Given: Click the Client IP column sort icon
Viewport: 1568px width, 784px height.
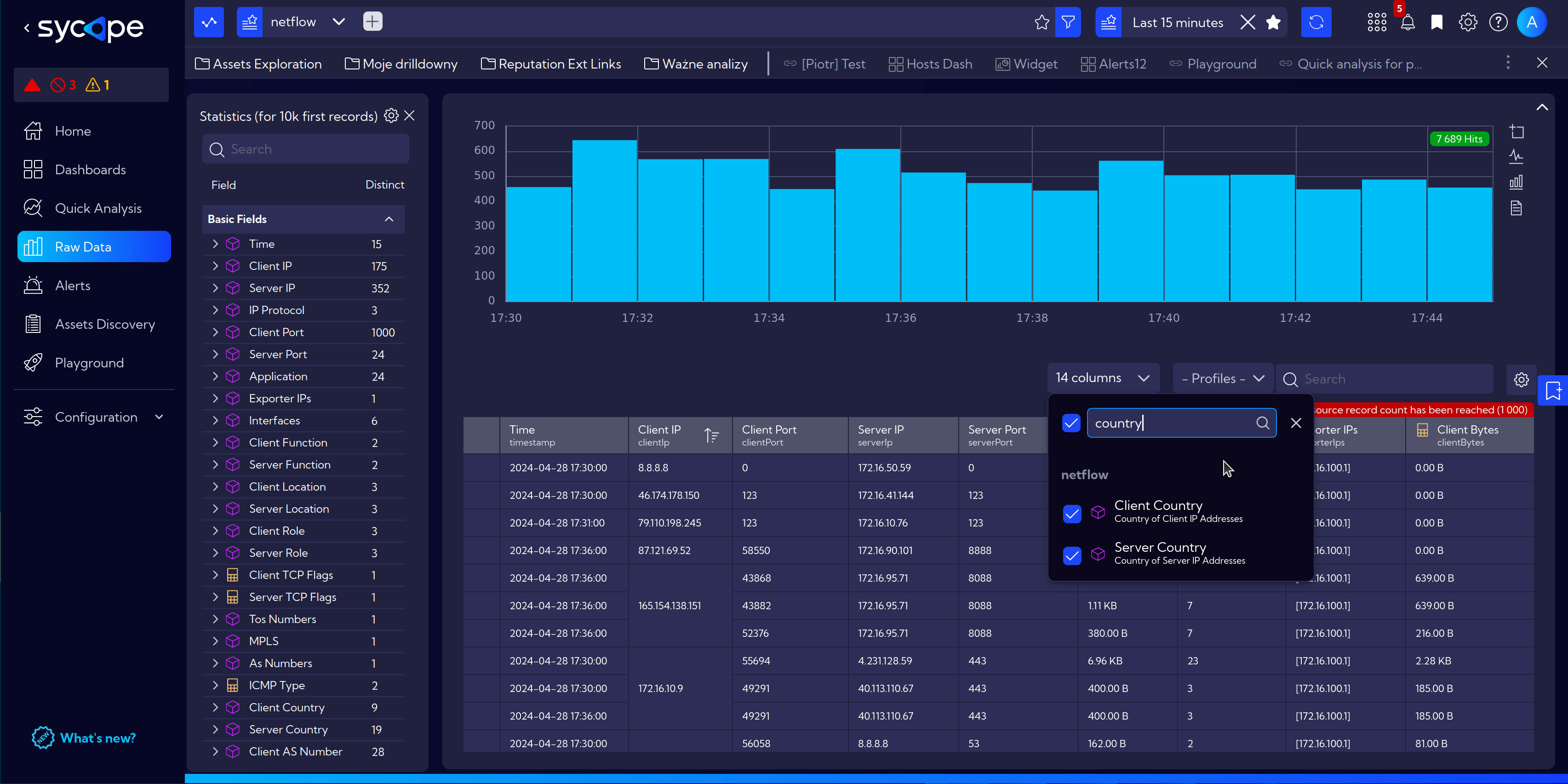Looking at the screenshot, I should 711,435.
